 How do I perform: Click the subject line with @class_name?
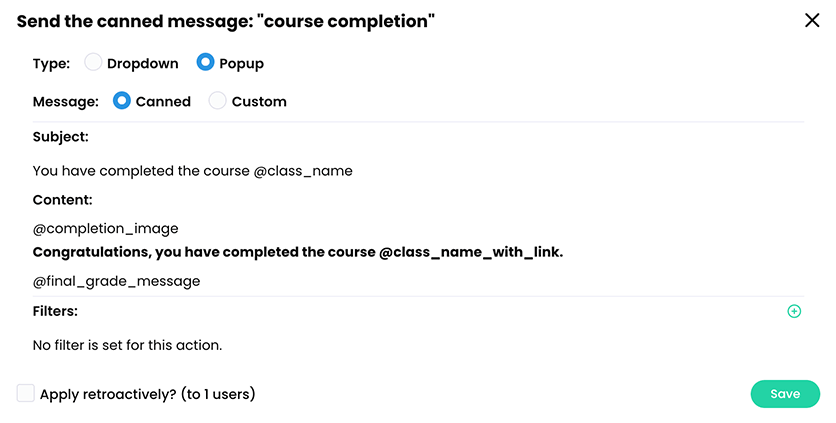tap(192, 171)
